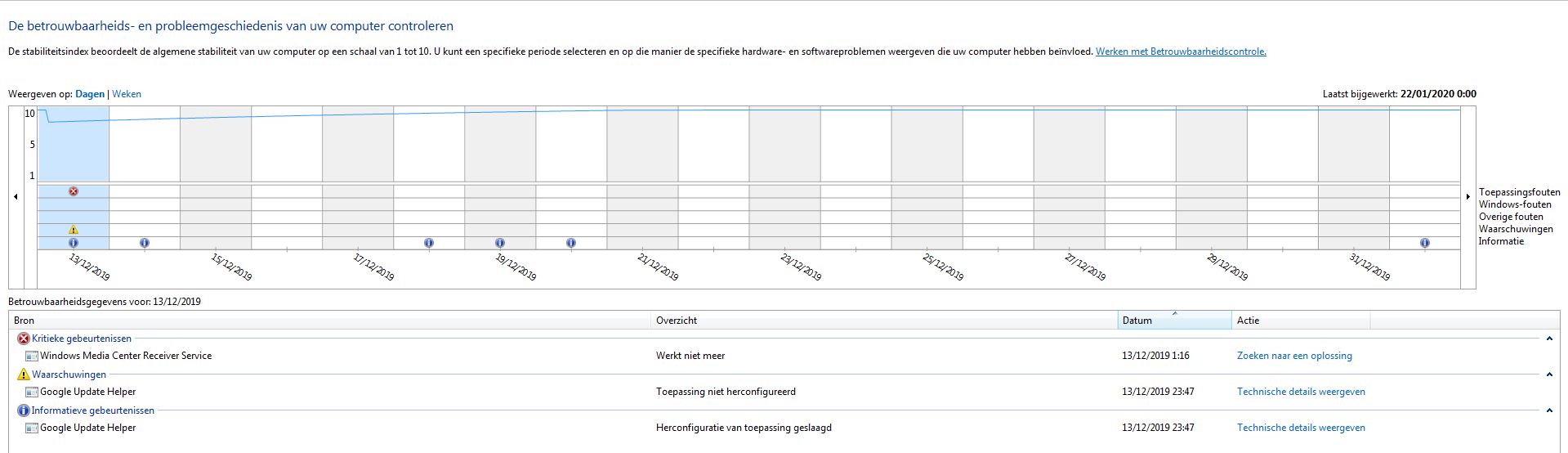This screenshot has width=1568, height=453.
Task: Click program icon of the Herconfiguratie geslaagd row
Action: 32,428
